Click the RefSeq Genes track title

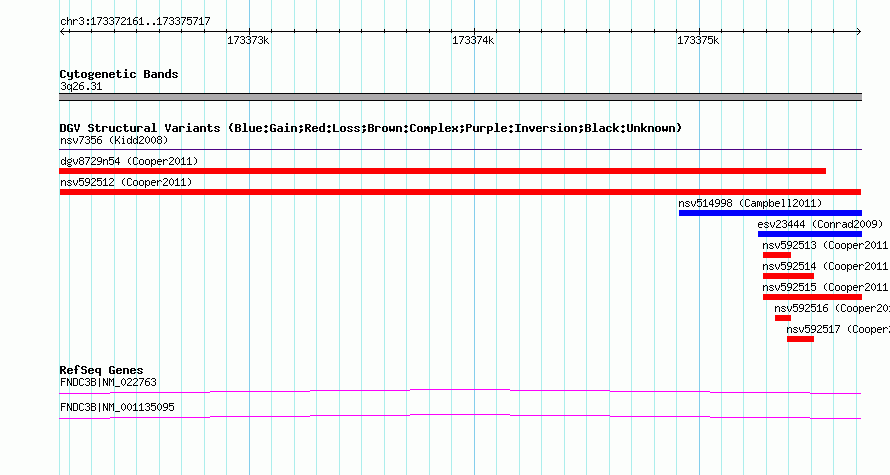[102, 370]
